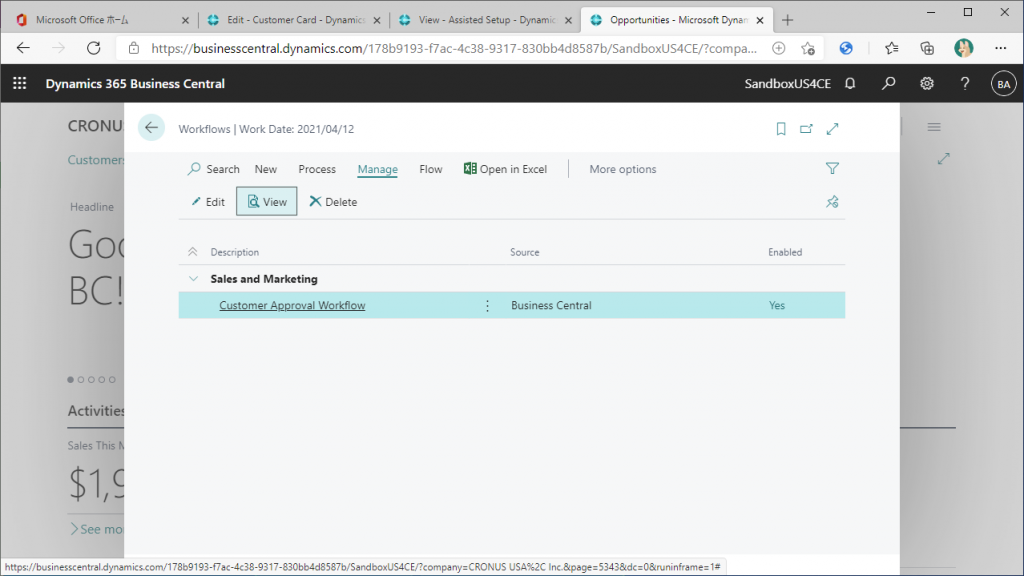Switch to View - Assisted Setup tab

click(x=487, y=20)
